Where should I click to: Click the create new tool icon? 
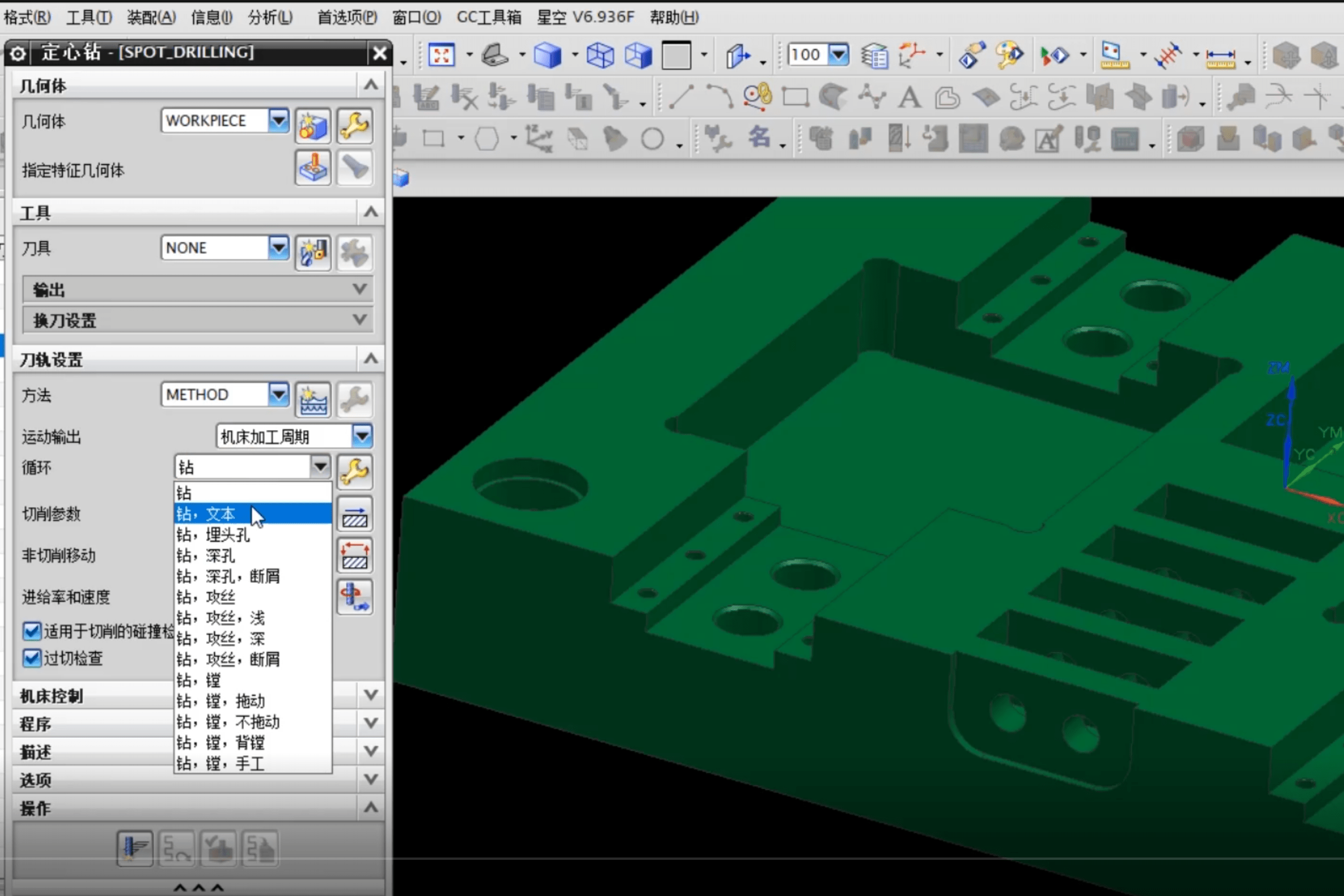312,252
